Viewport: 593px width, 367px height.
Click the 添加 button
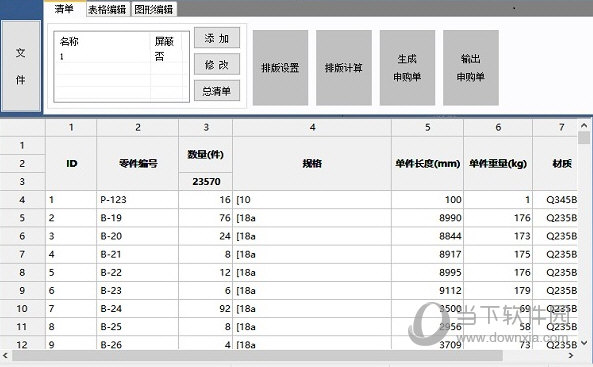click(x=217, y=38)
